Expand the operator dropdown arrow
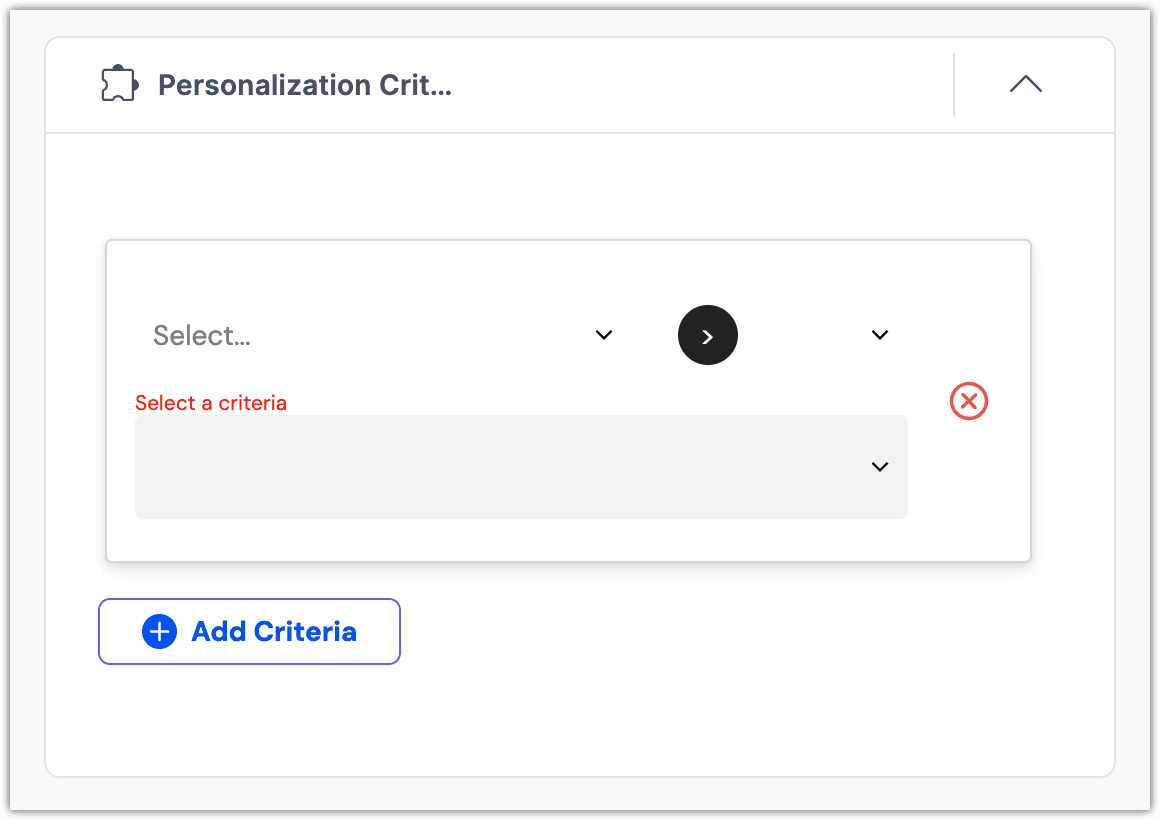The image size is (1160, 820). [x=880, y=335]
